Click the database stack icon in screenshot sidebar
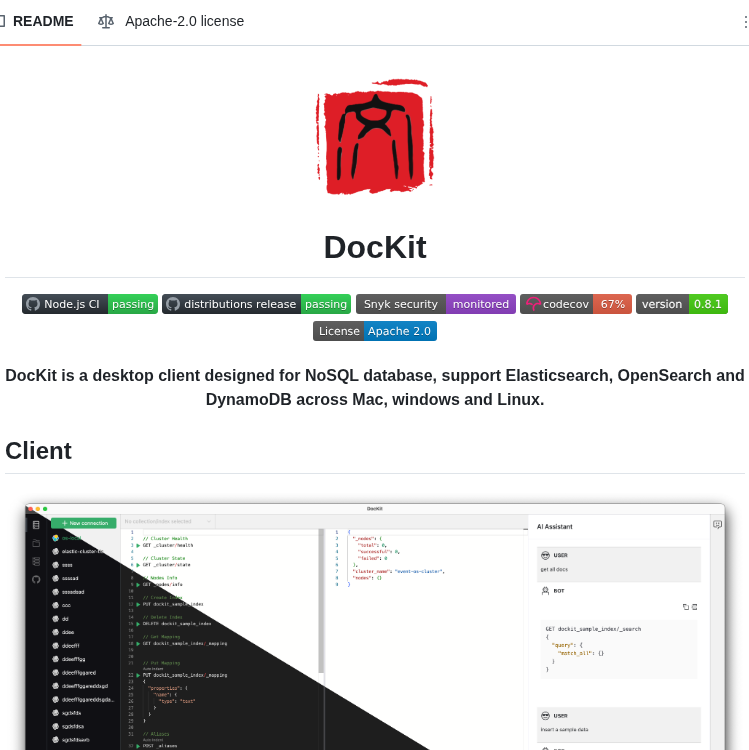 [x=36, y=562]
